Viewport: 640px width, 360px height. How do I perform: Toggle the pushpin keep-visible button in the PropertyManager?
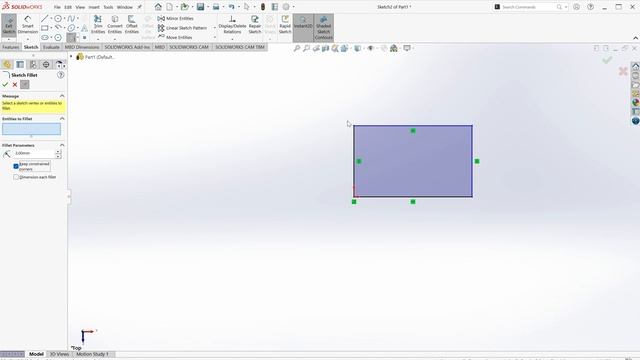[24, 84]
